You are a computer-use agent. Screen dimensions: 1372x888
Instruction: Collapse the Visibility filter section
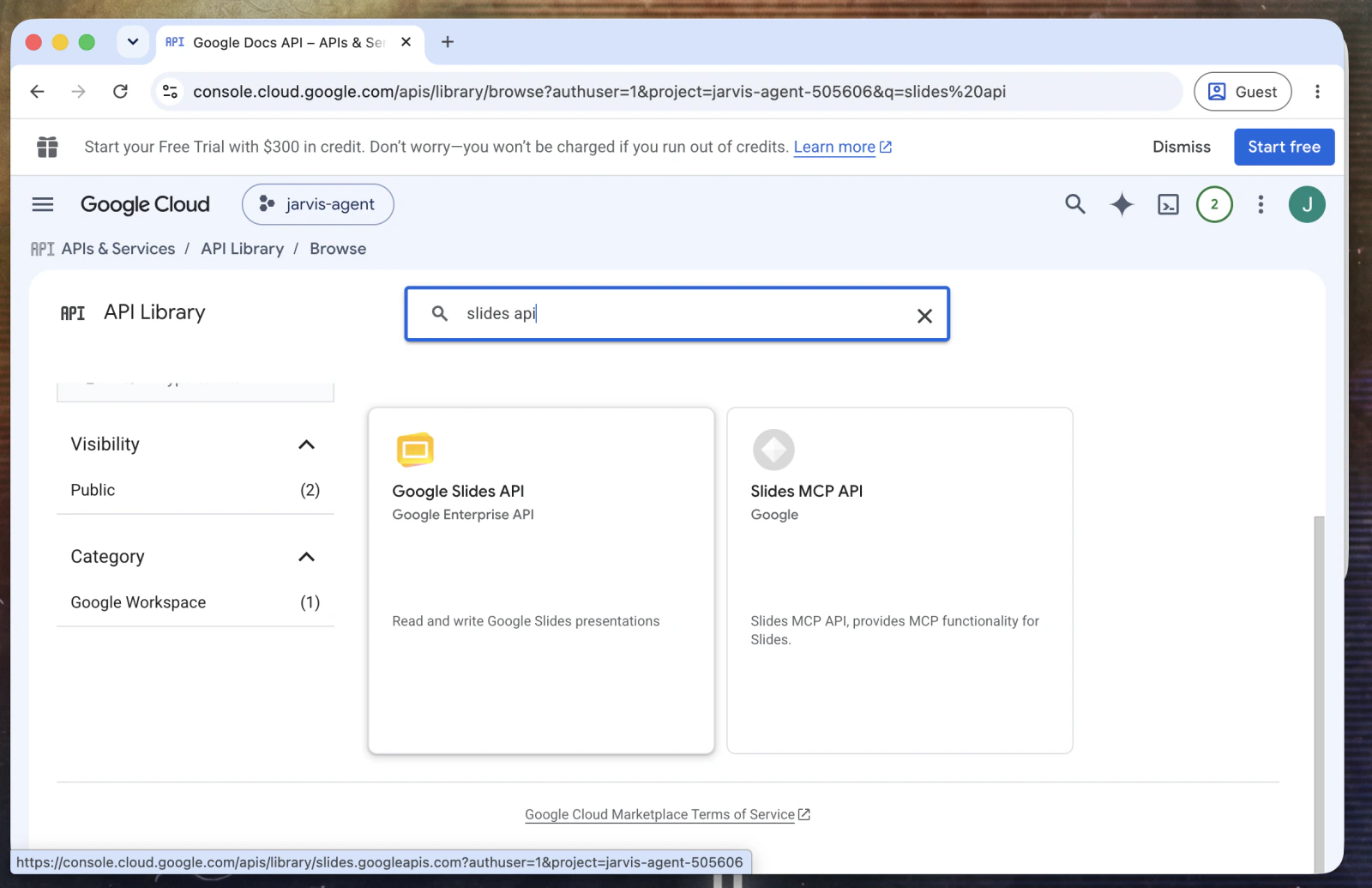[x=306, y=444]
